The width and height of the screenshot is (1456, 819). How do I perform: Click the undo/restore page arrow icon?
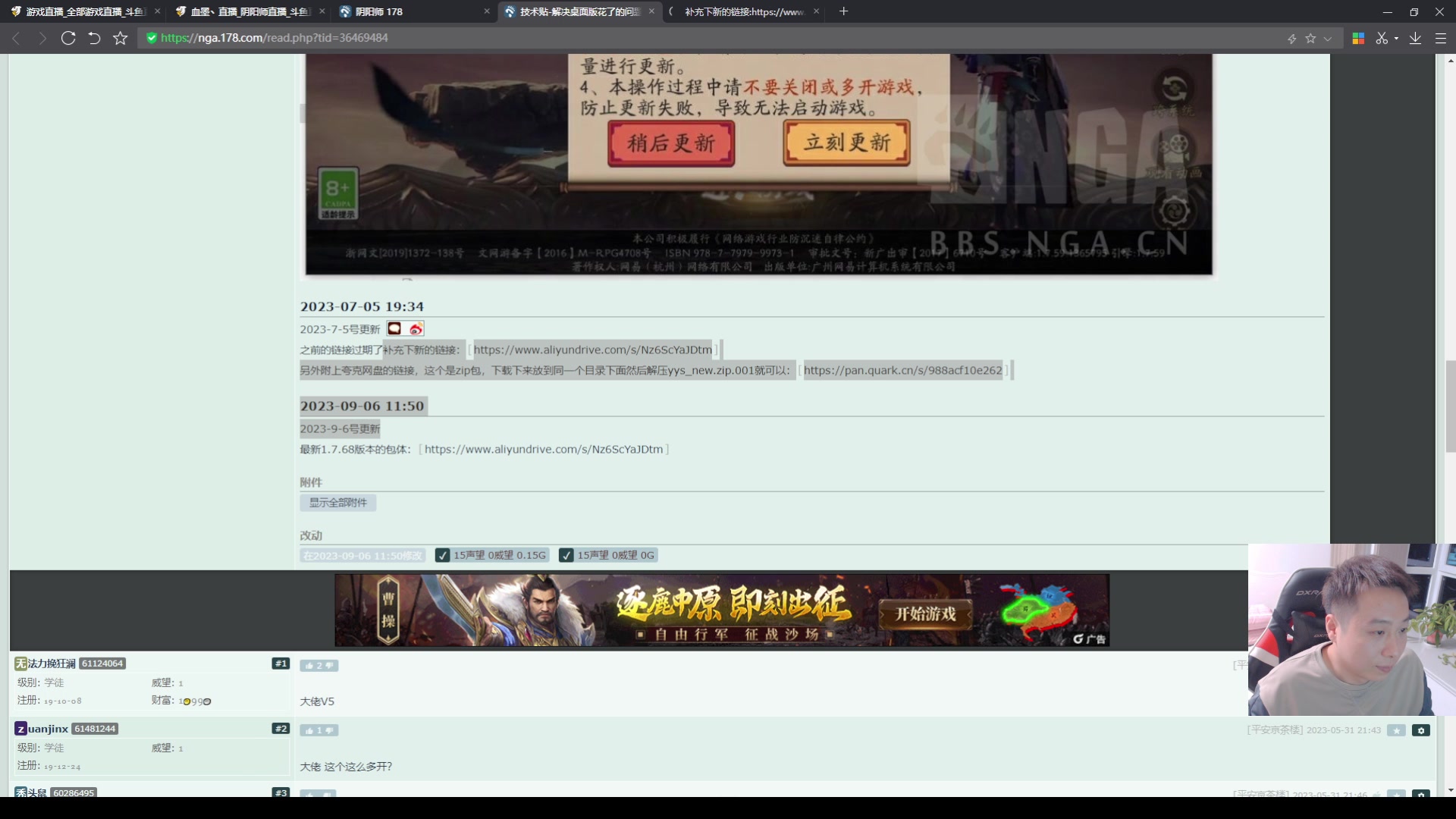[x=94, y=38]
